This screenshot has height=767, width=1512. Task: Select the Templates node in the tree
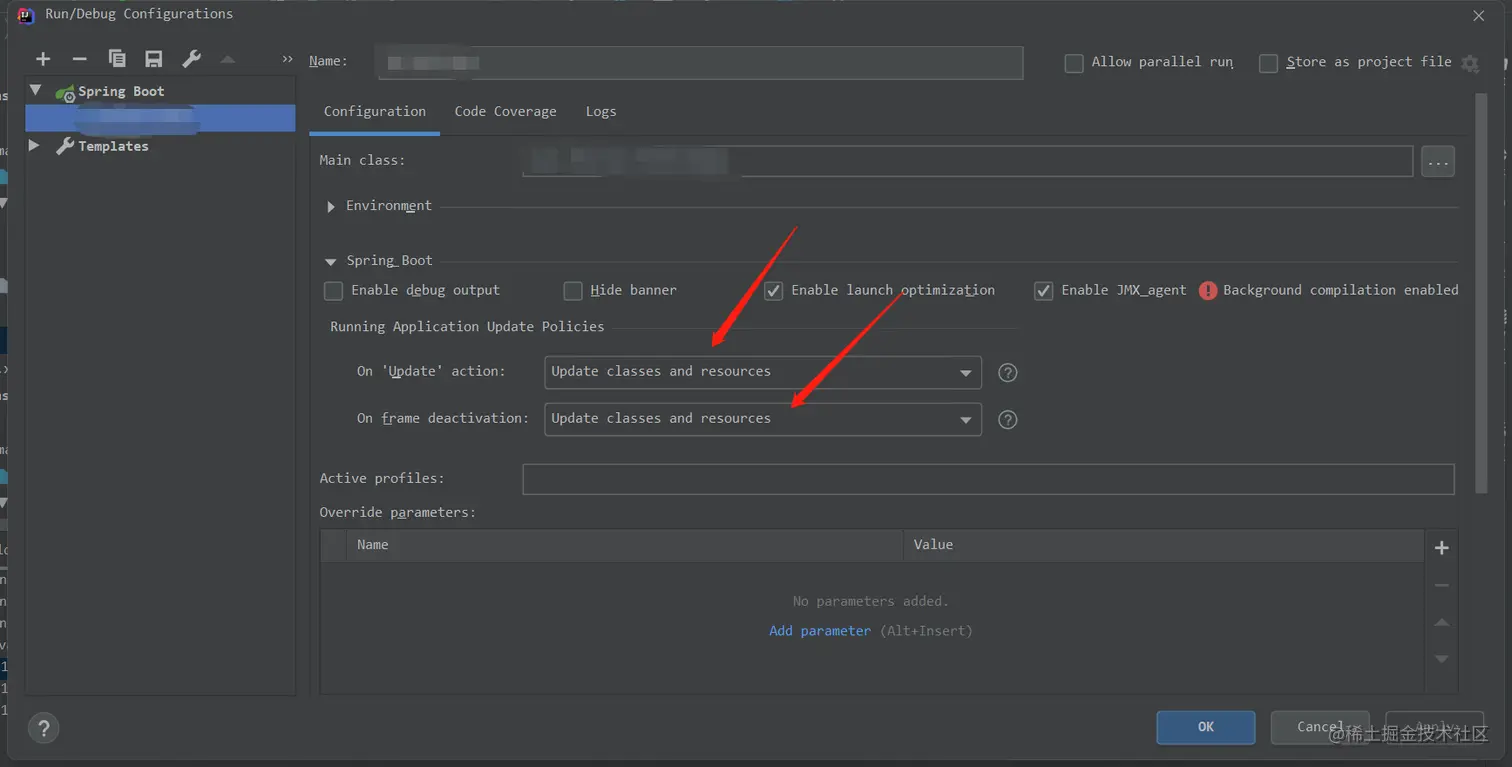coord(113,146)
